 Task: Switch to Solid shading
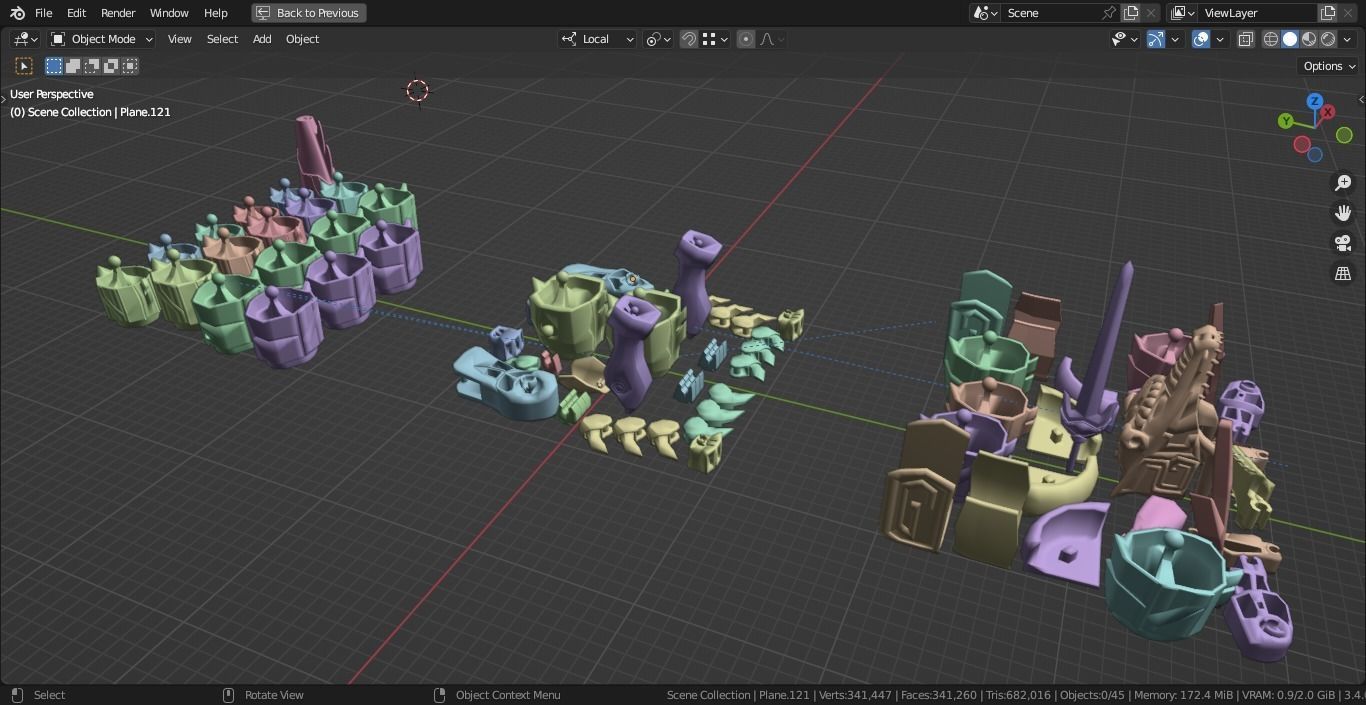1290,39
